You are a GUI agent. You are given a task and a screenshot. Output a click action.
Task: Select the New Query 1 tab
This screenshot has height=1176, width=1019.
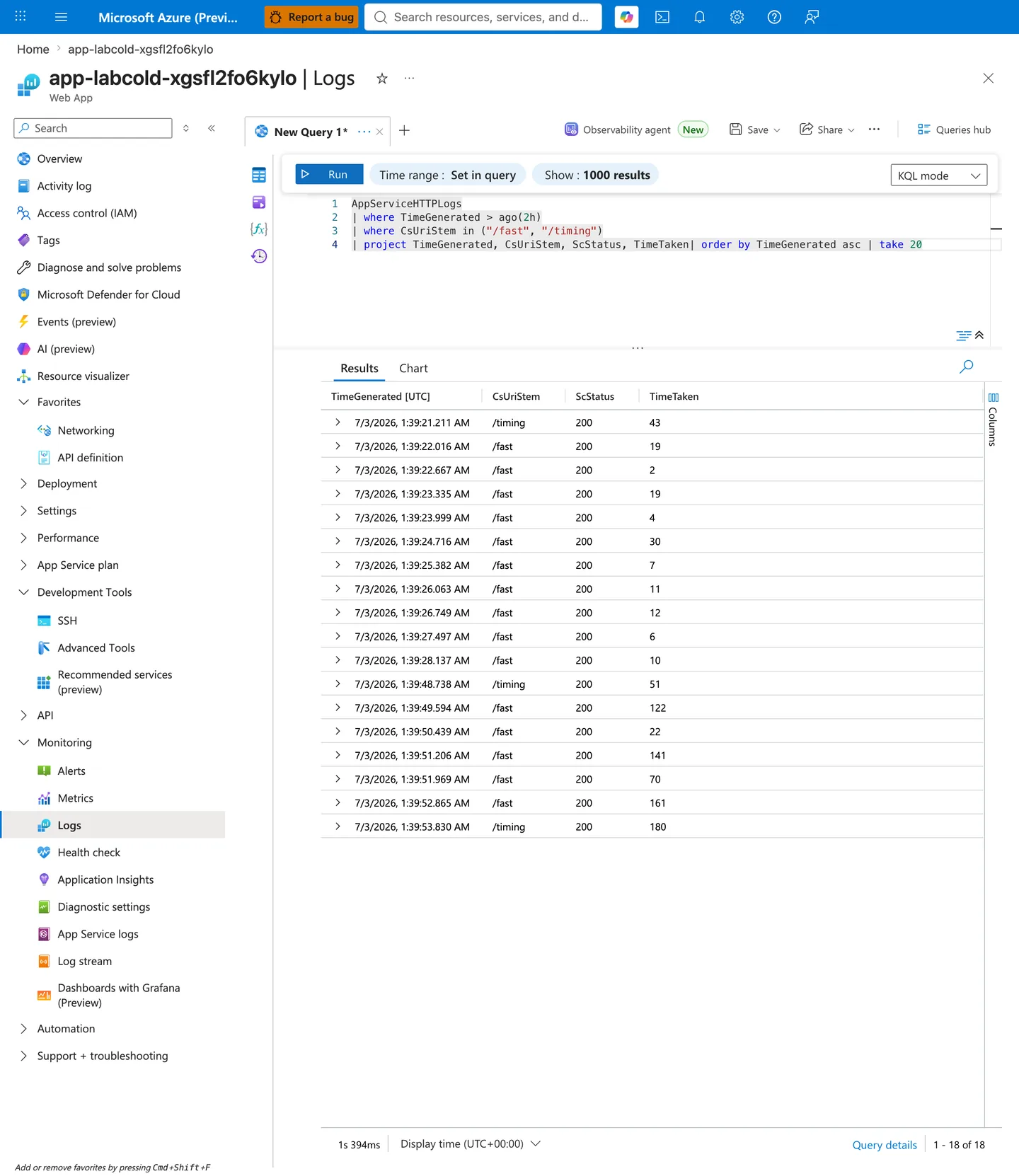click(x=311, y=132)
